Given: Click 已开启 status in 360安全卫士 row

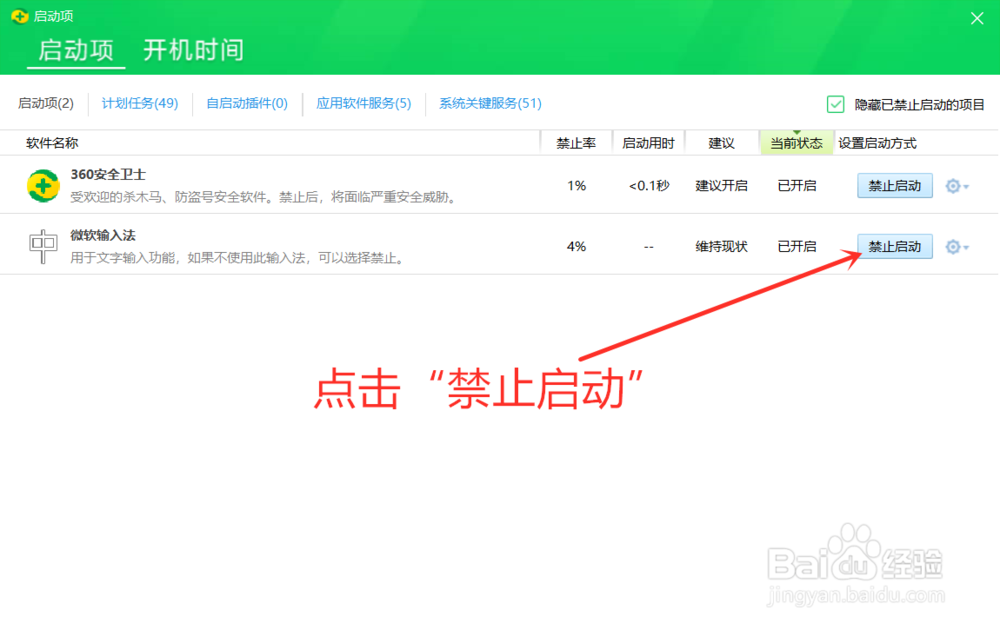Looking at the screenshot, I should click(797, 186).
